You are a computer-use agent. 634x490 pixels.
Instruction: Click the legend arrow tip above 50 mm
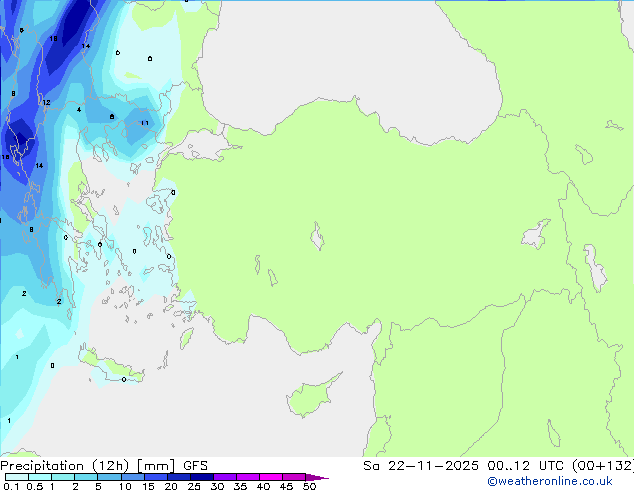tap(317, 477)
